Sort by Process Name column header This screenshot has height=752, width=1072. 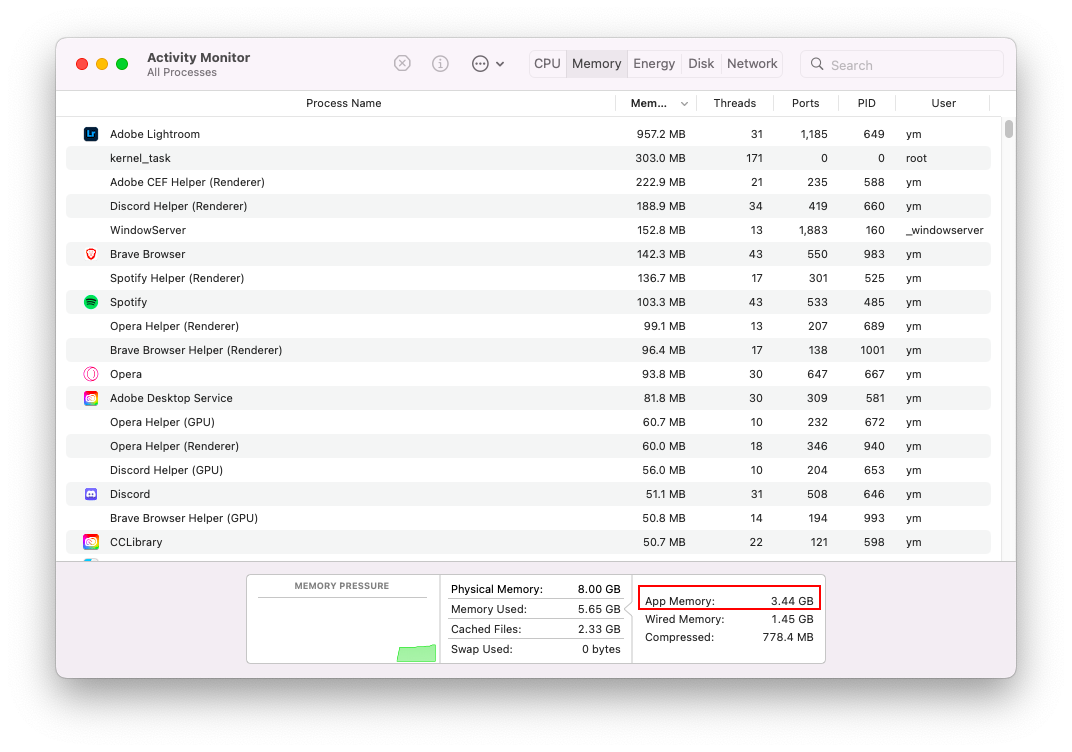343,103
